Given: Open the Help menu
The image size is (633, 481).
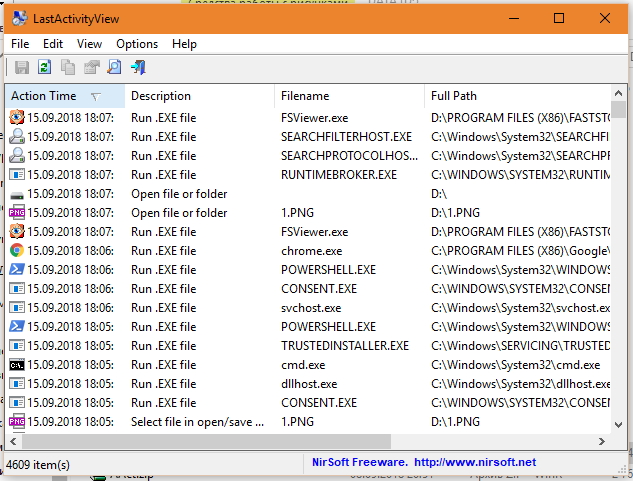Looking at the screenshot, I should coord(184,44).
